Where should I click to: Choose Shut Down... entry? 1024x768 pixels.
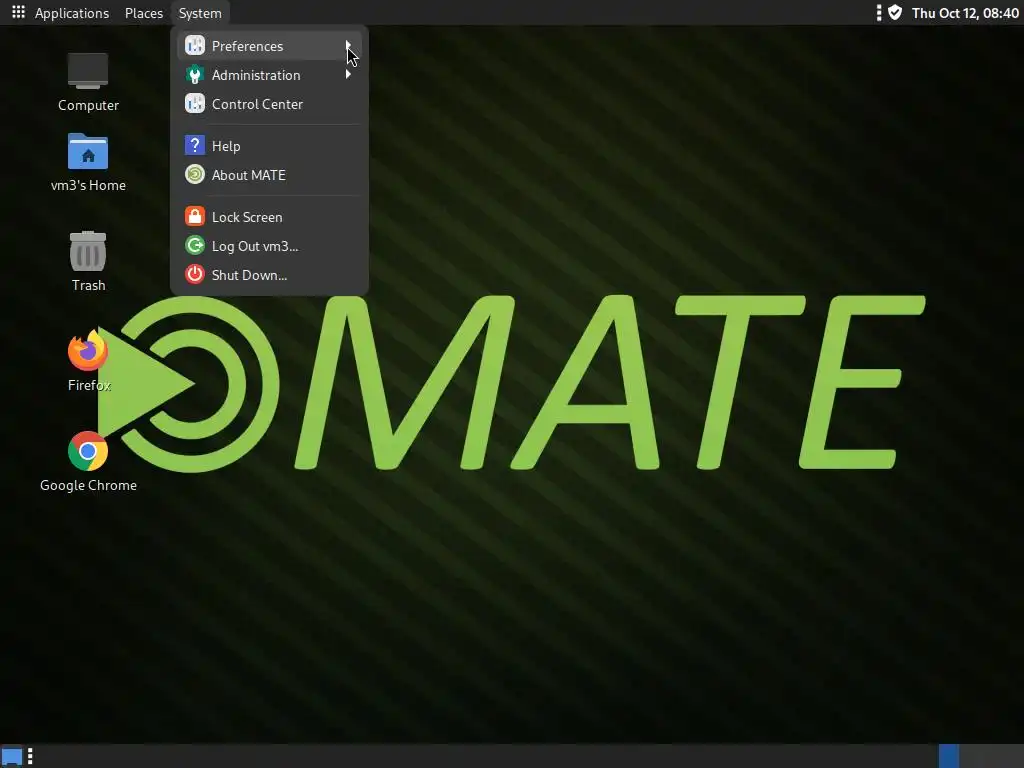[x=269, y=275]
